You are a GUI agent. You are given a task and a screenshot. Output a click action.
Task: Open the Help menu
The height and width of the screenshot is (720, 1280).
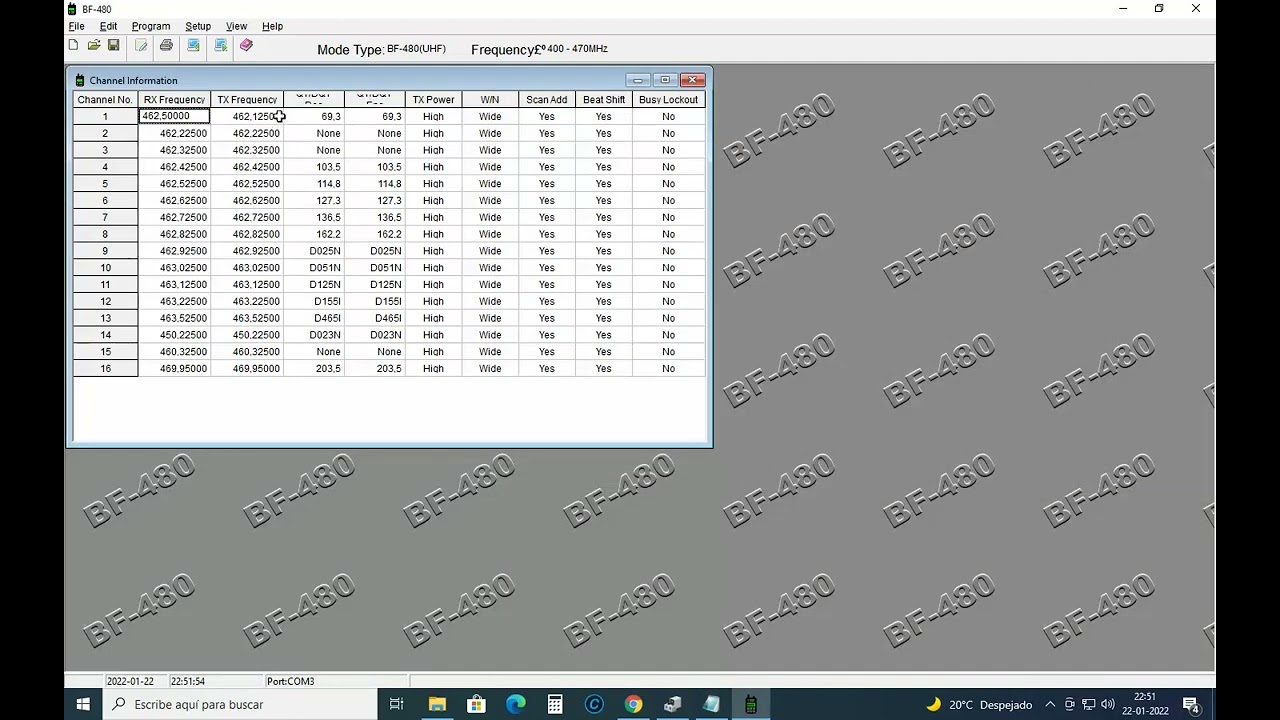(272, 26)
